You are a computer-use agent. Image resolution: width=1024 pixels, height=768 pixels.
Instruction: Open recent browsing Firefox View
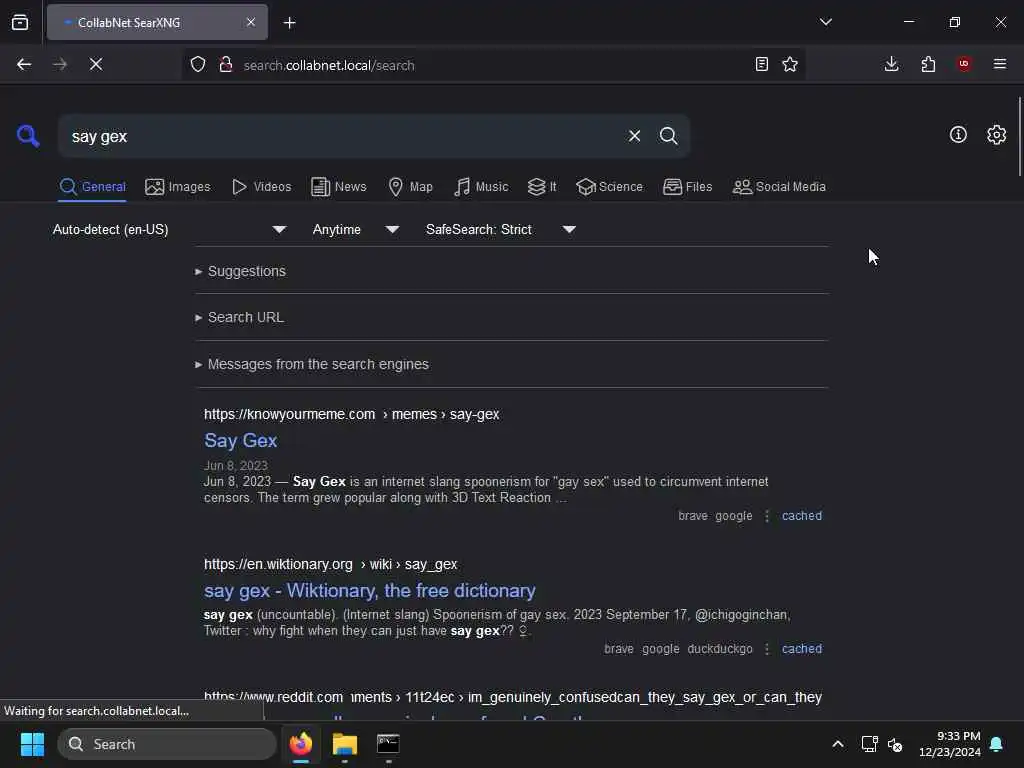tap(20, 22)
